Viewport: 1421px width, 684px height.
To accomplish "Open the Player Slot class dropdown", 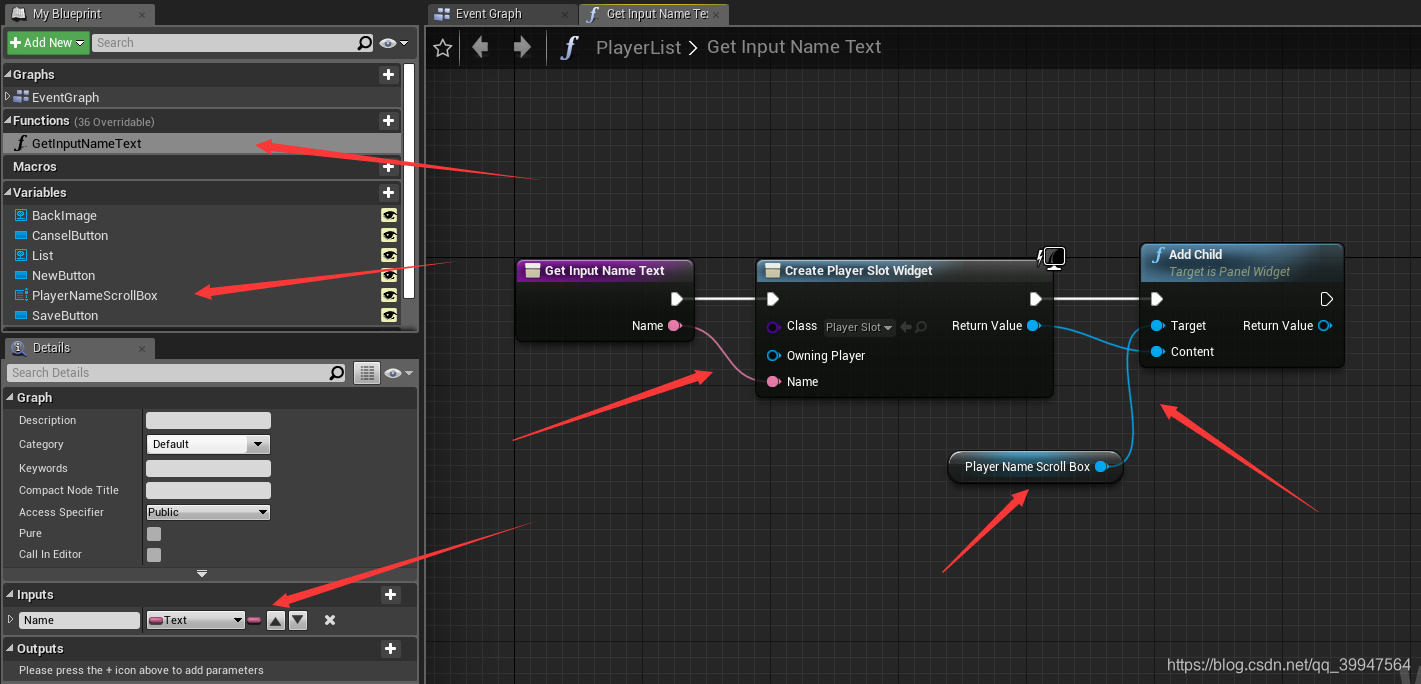I will tap(859, 327).
